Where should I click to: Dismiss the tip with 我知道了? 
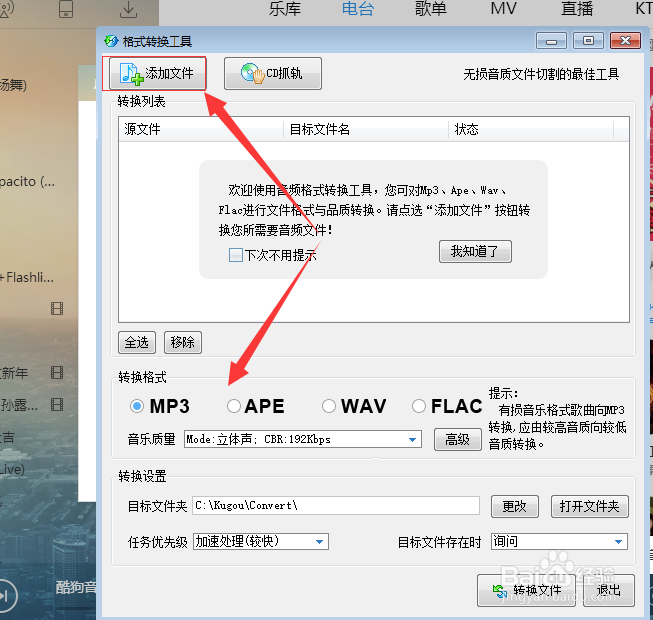tap(475, 251)
